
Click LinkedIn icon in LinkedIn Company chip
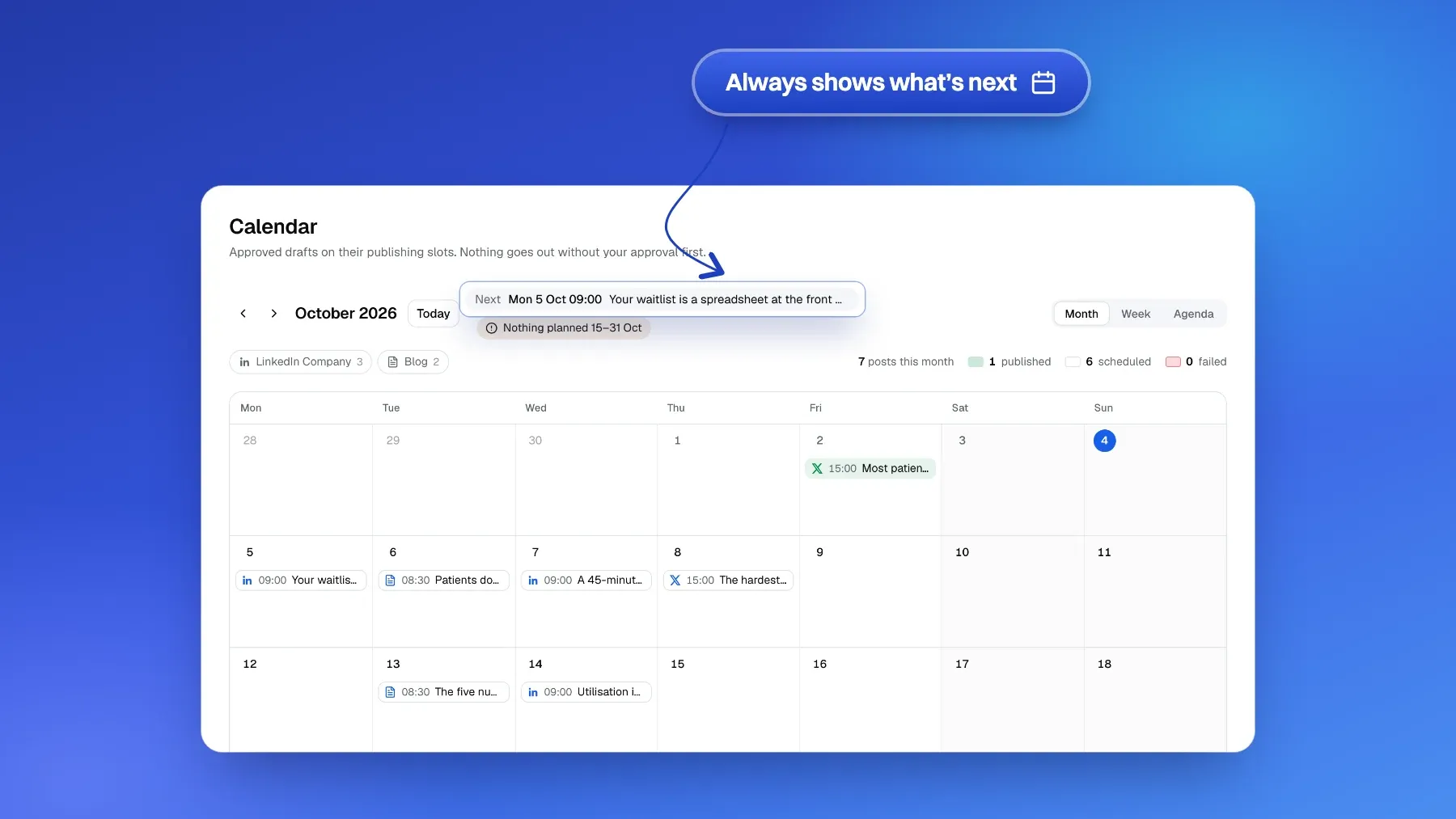click(244, 362)
